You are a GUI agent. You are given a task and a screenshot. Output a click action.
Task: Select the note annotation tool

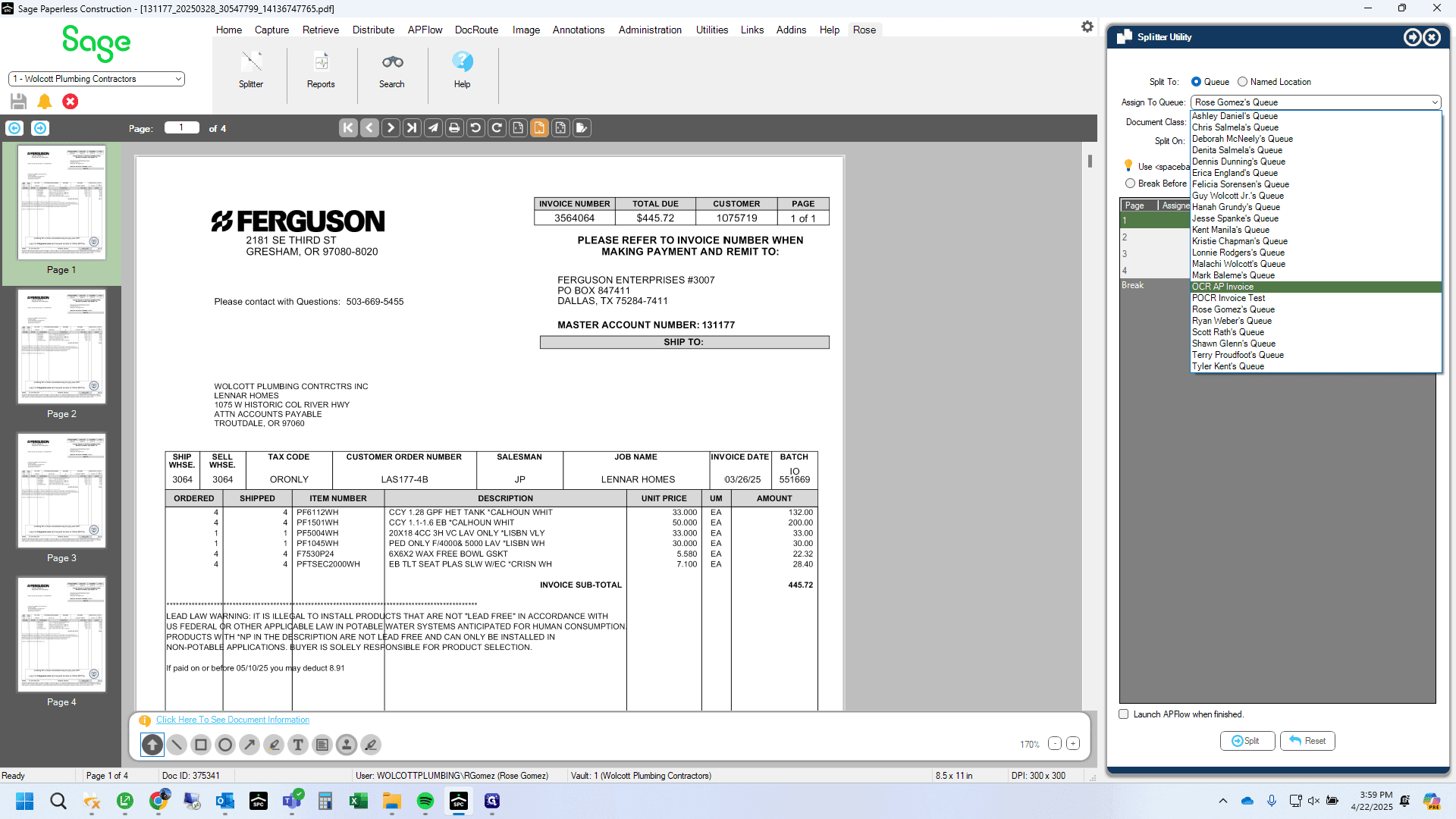tap(322, 745)
